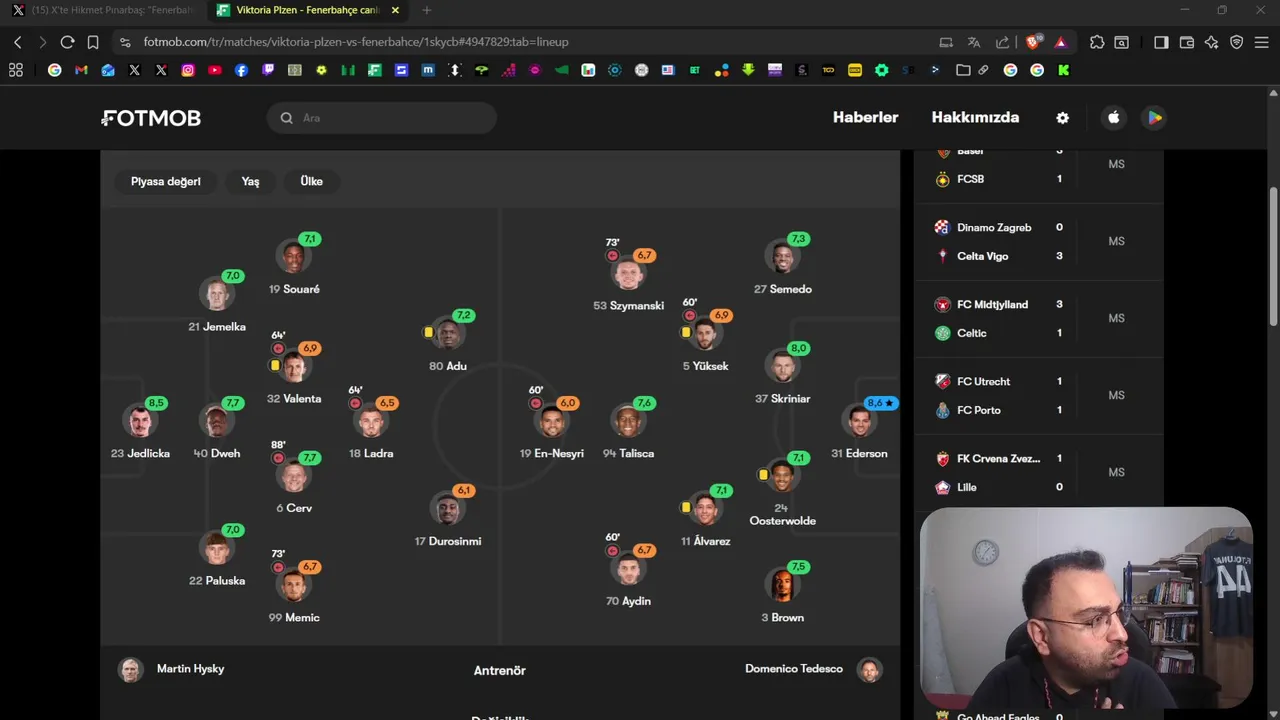Select player 53 Szymanski
Screen dimensions: 1280x720
tap(628, 273)
